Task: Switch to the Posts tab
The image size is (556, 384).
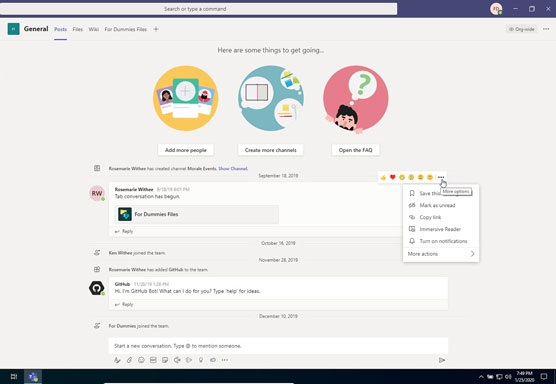Action: pos(60,29)
